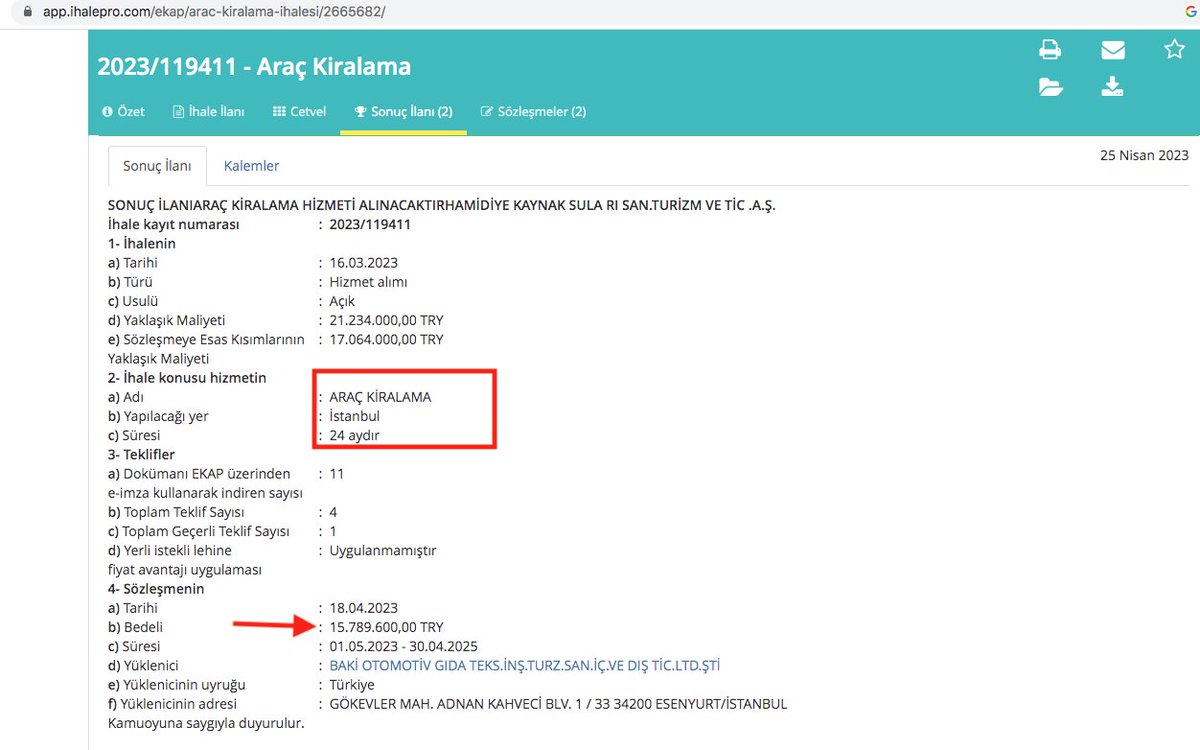Switch to the Kalemler sub-tab
Image resolution: width=1200 pixels, height=750 pixels.
[x=251, y=166]
